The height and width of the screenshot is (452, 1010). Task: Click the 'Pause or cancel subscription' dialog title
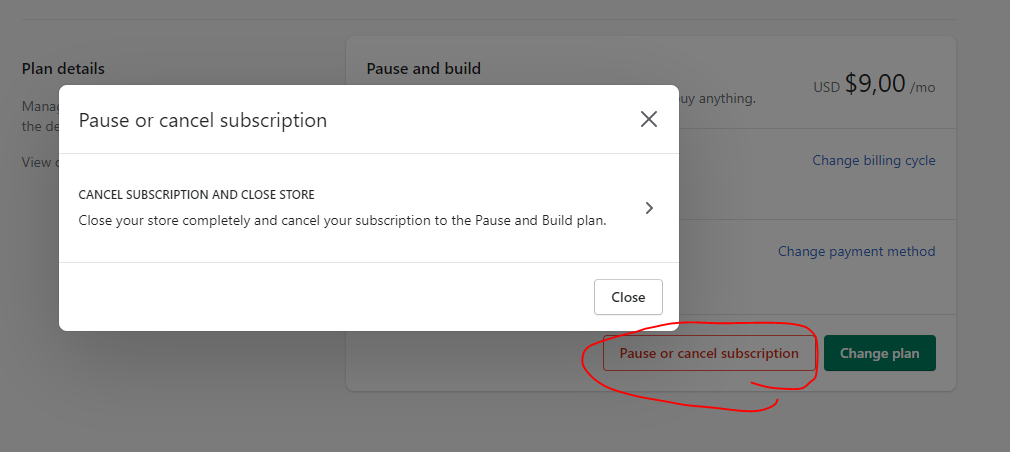tap(203, 120)
